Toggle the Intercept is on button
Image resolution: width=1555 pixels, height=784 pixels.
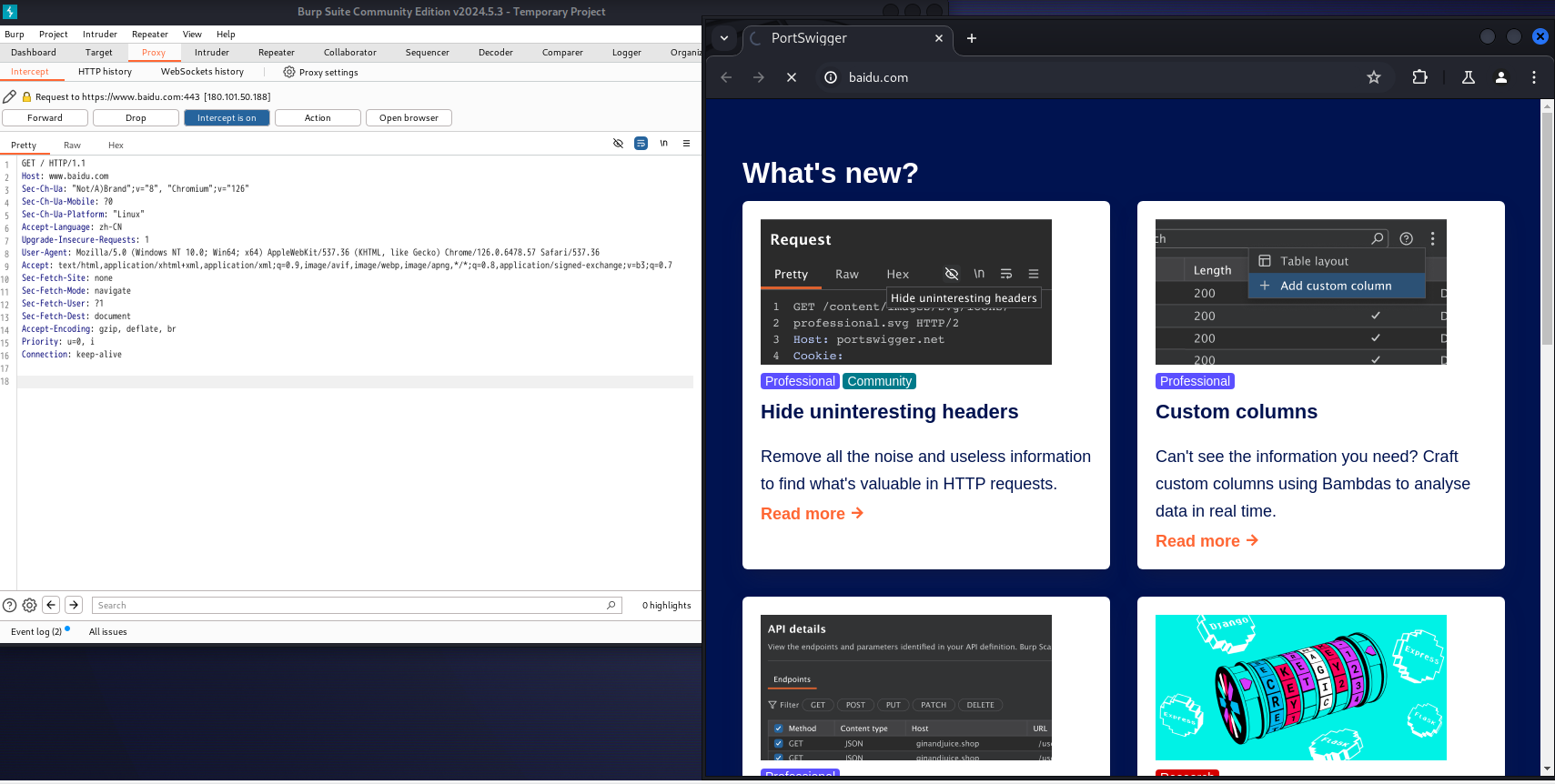(227, 117)
